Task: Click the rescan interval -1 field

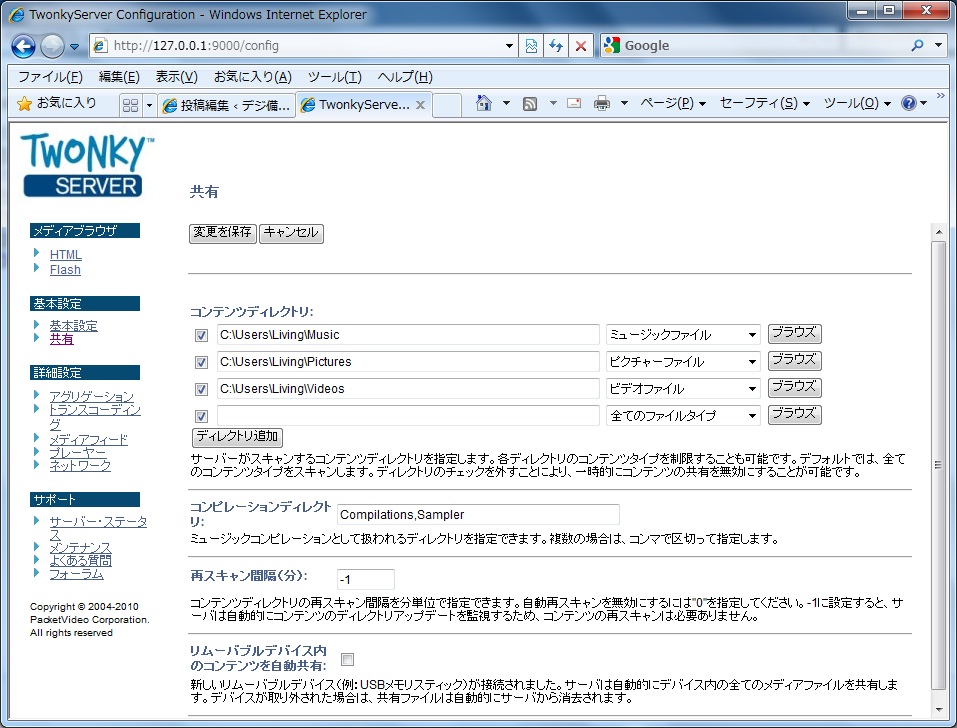Action: (366, 579)
